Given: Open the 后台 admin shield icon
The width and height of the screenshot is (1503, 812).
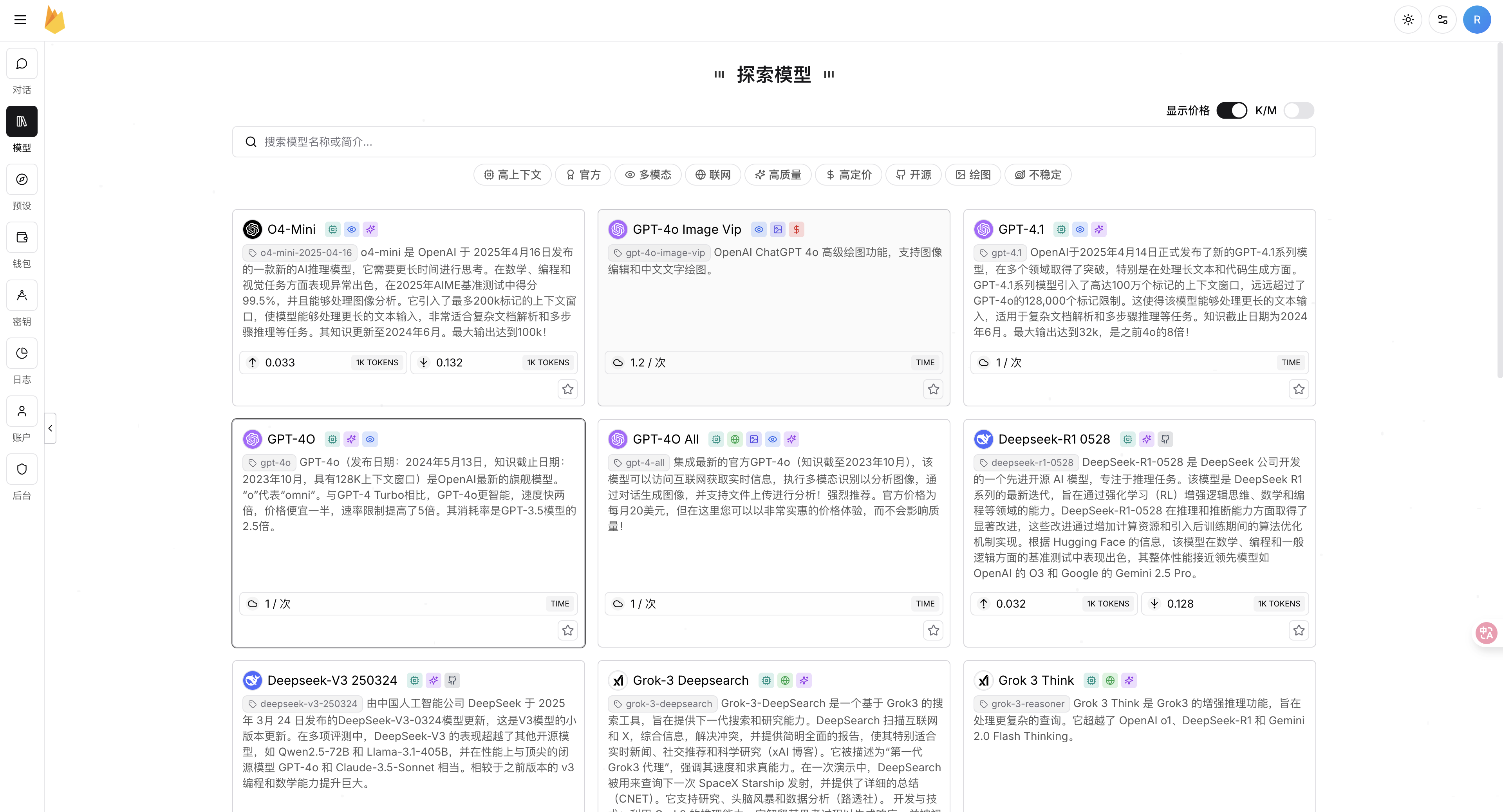Looking at the screenshot, I should point(22,469).
